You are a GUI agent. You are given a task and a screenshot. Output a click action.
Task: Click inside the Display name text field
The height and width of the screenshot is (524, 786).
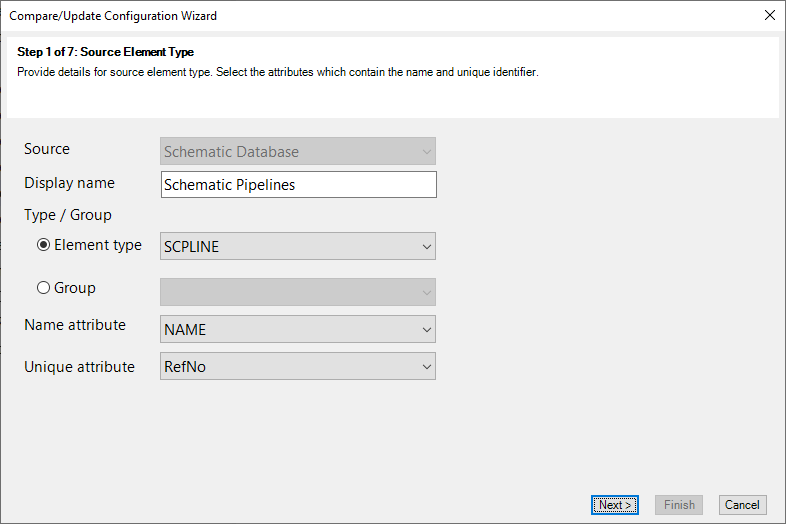(299, 185)
